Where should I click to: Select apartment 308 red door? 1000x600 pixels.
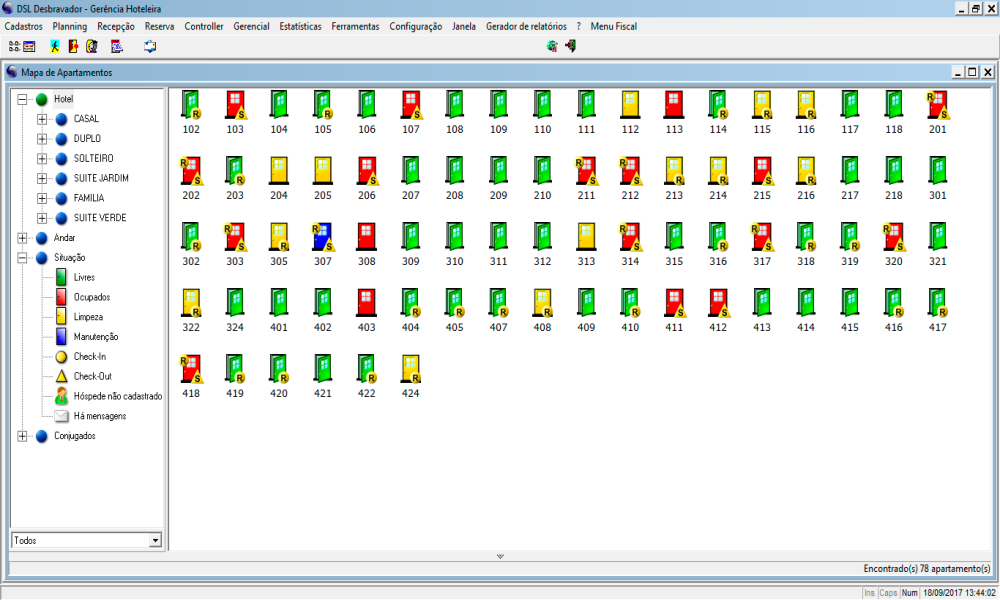point(367,237)
